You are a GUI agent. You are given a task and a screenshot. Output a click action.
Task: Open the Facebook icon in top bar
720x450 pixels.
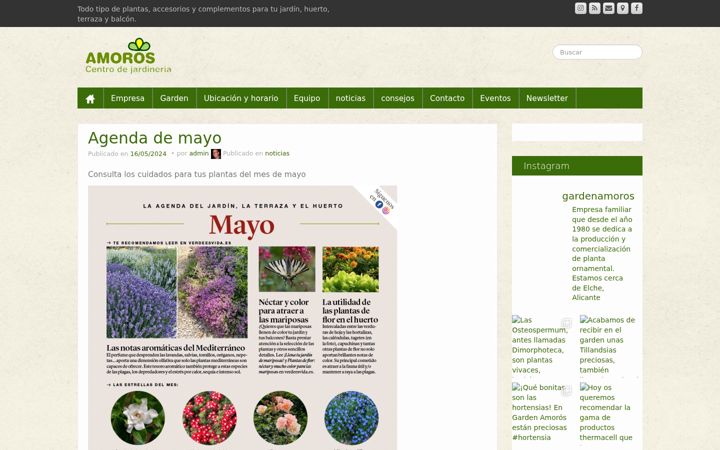pos(636,8)
